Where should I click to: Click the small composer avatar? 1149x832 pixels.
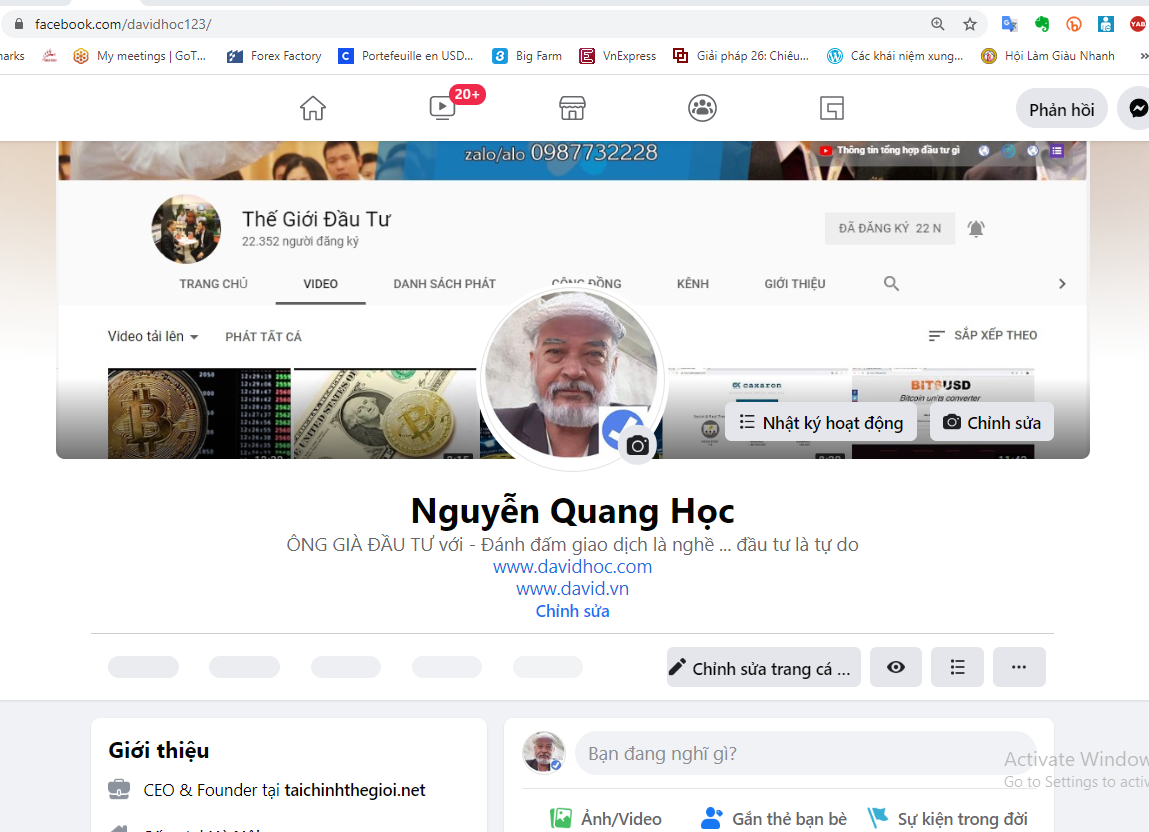(543, 752)
